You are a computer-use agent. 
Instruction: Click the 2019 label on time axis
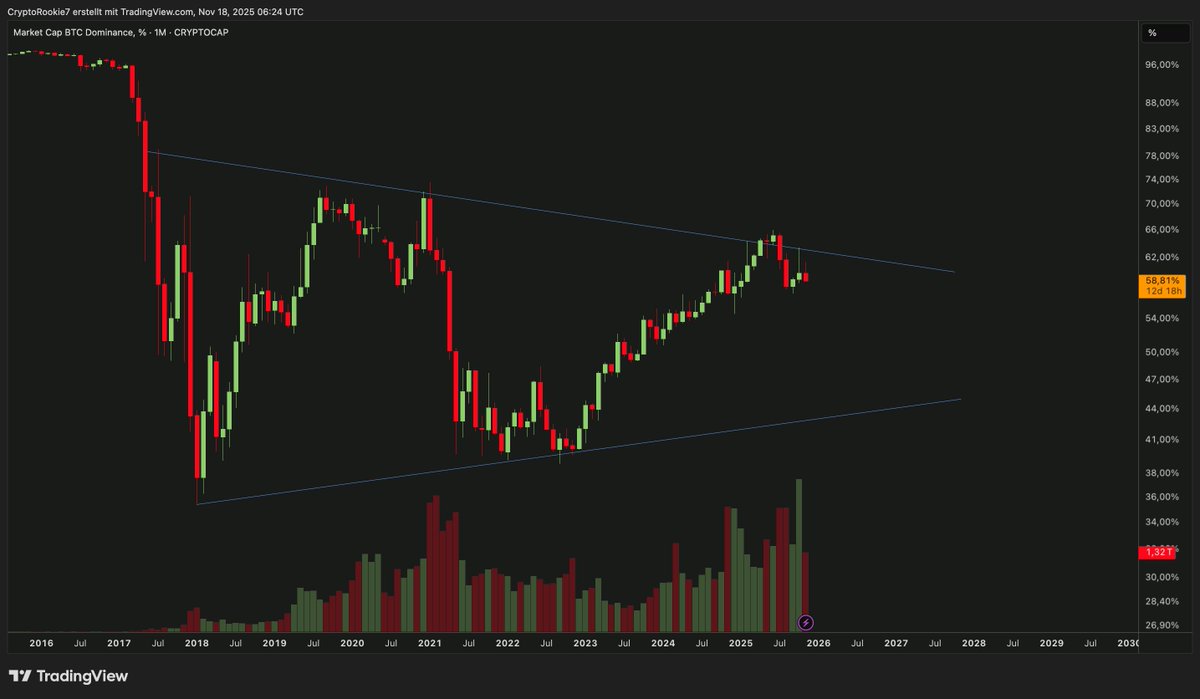click(275, 645)
